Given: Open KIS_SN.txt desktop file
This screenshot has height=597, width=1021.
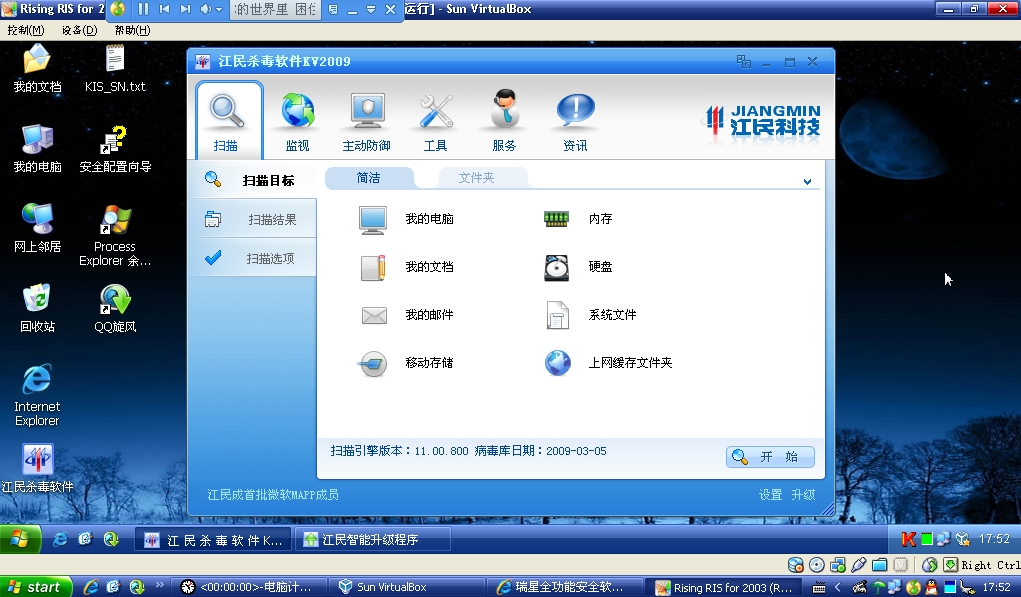Looking at the screenshot, I should (115, 68).
